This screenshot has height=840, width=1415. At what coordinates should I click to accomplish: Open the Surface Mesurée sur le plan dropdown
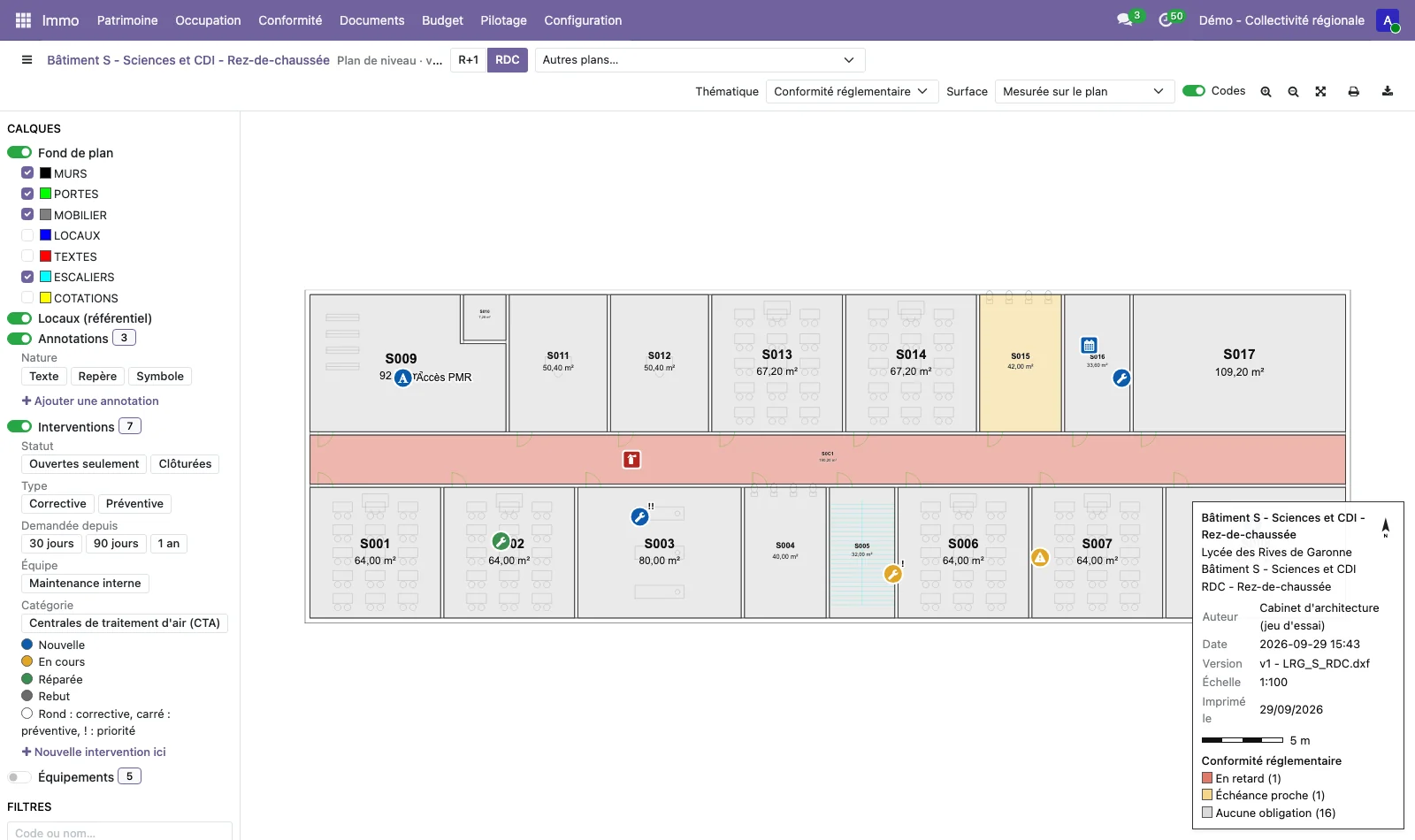pyautogui.click(x=1084, y=91)
